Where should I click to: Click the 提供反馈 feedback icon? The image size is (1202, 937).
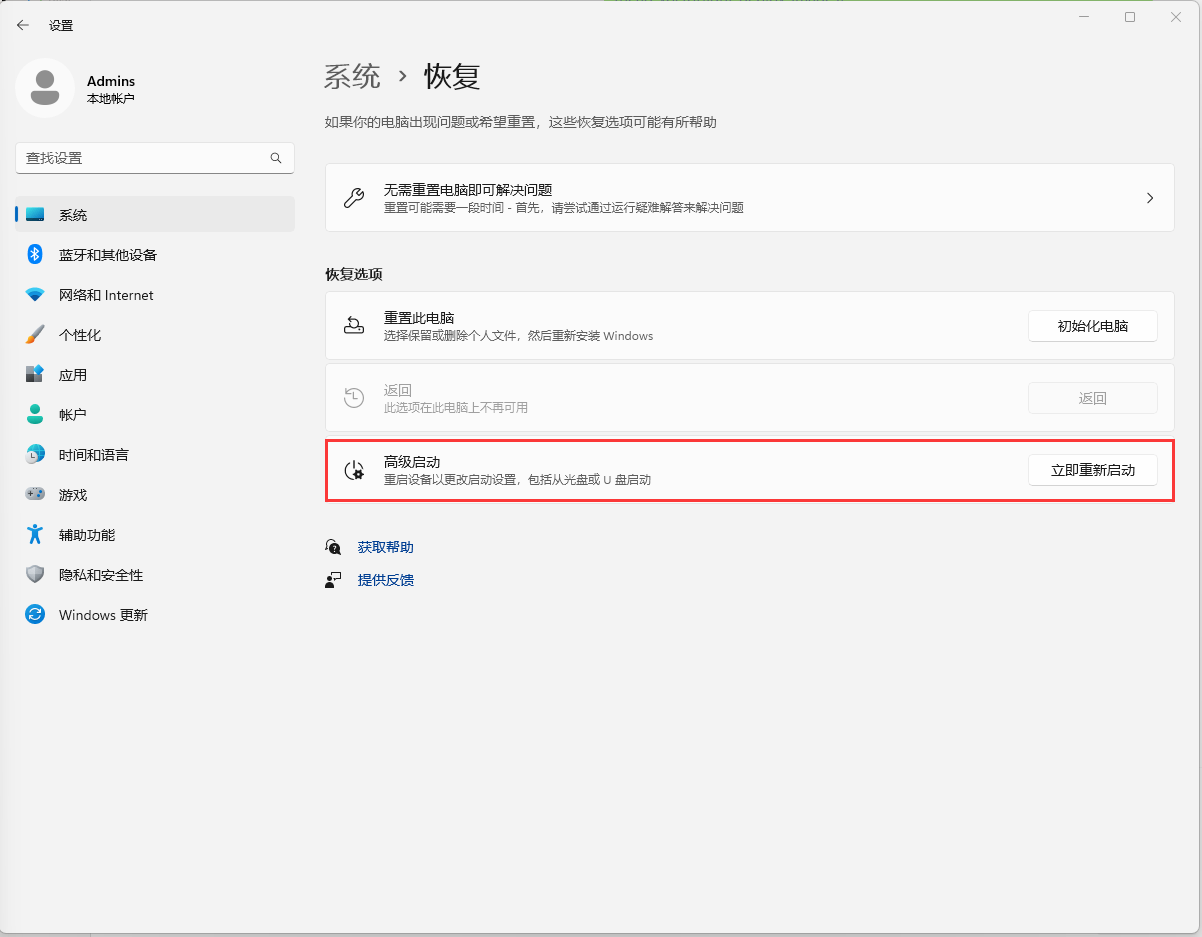click(333, 580)
